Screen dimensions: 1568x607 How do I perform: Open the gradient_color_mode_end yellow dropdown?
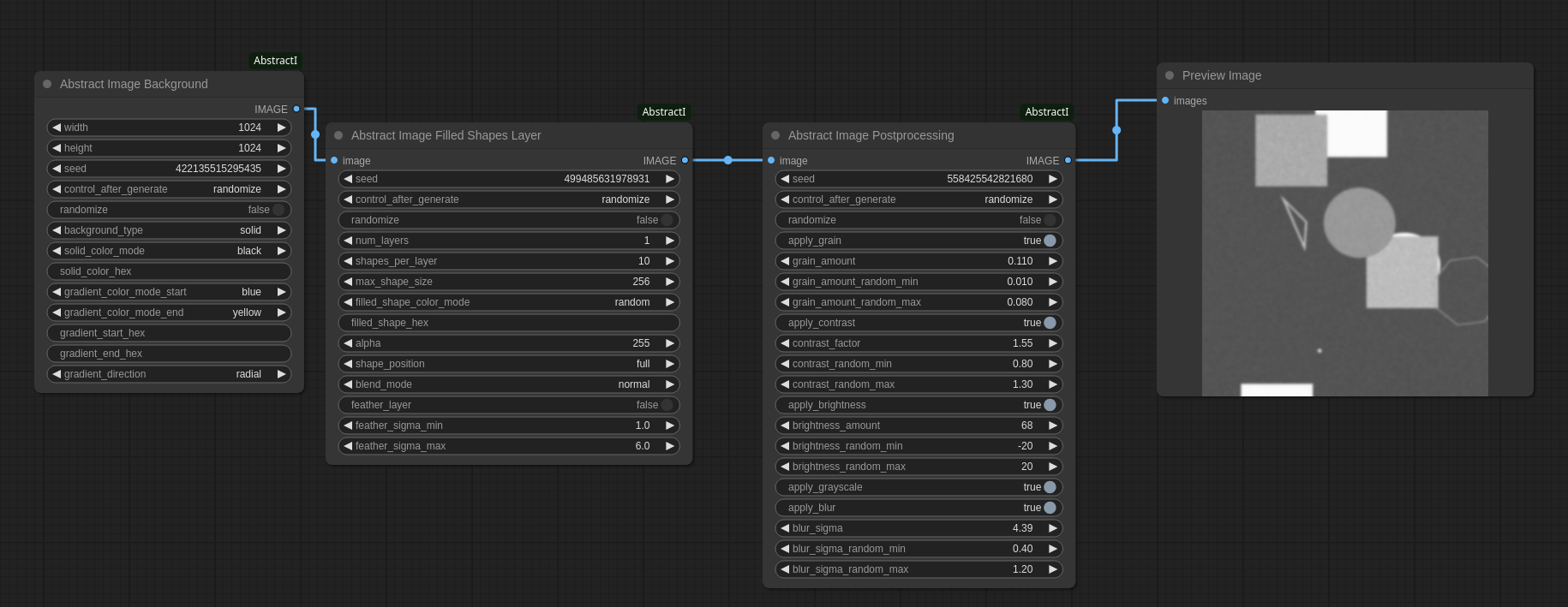coord(169,312)
